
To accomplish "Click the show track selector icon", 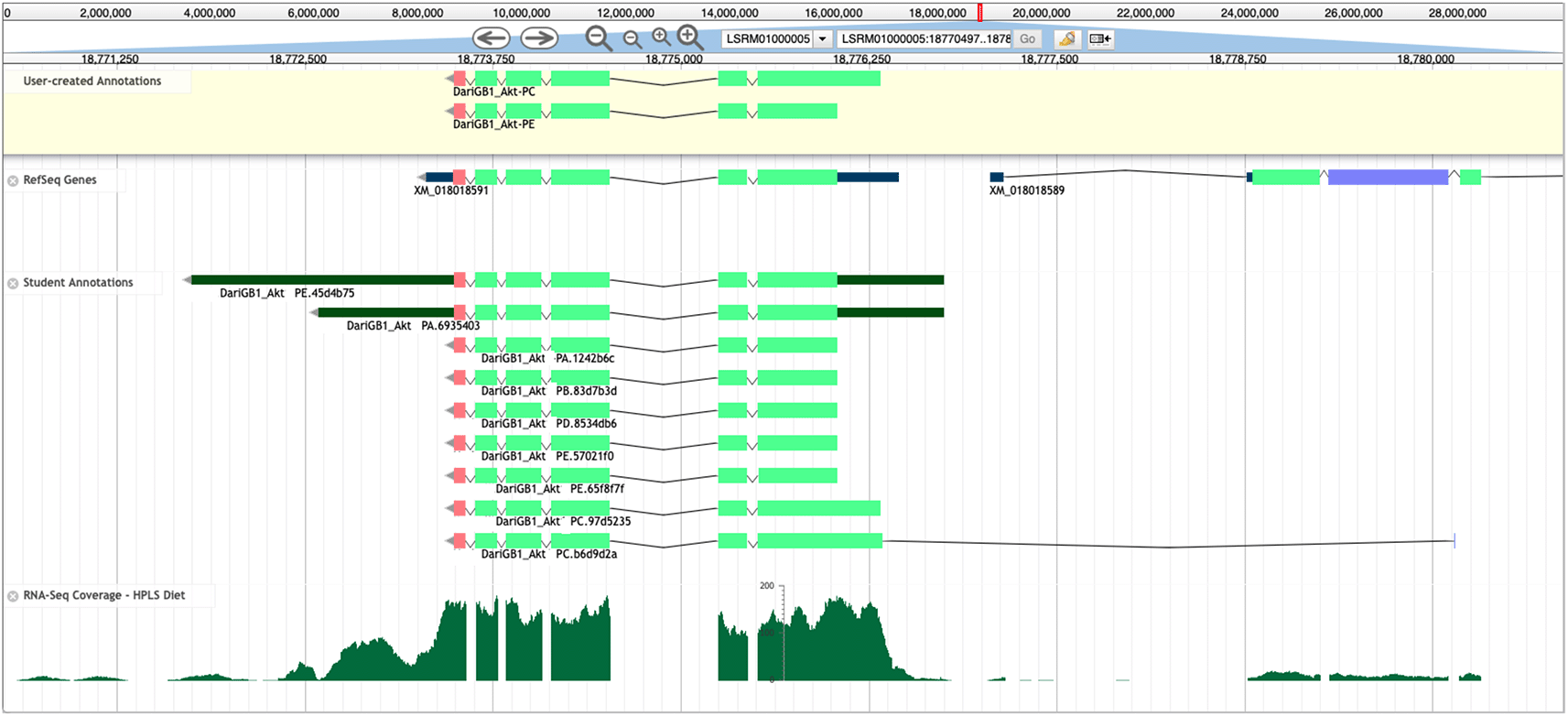I will [x=1100, y=38].
